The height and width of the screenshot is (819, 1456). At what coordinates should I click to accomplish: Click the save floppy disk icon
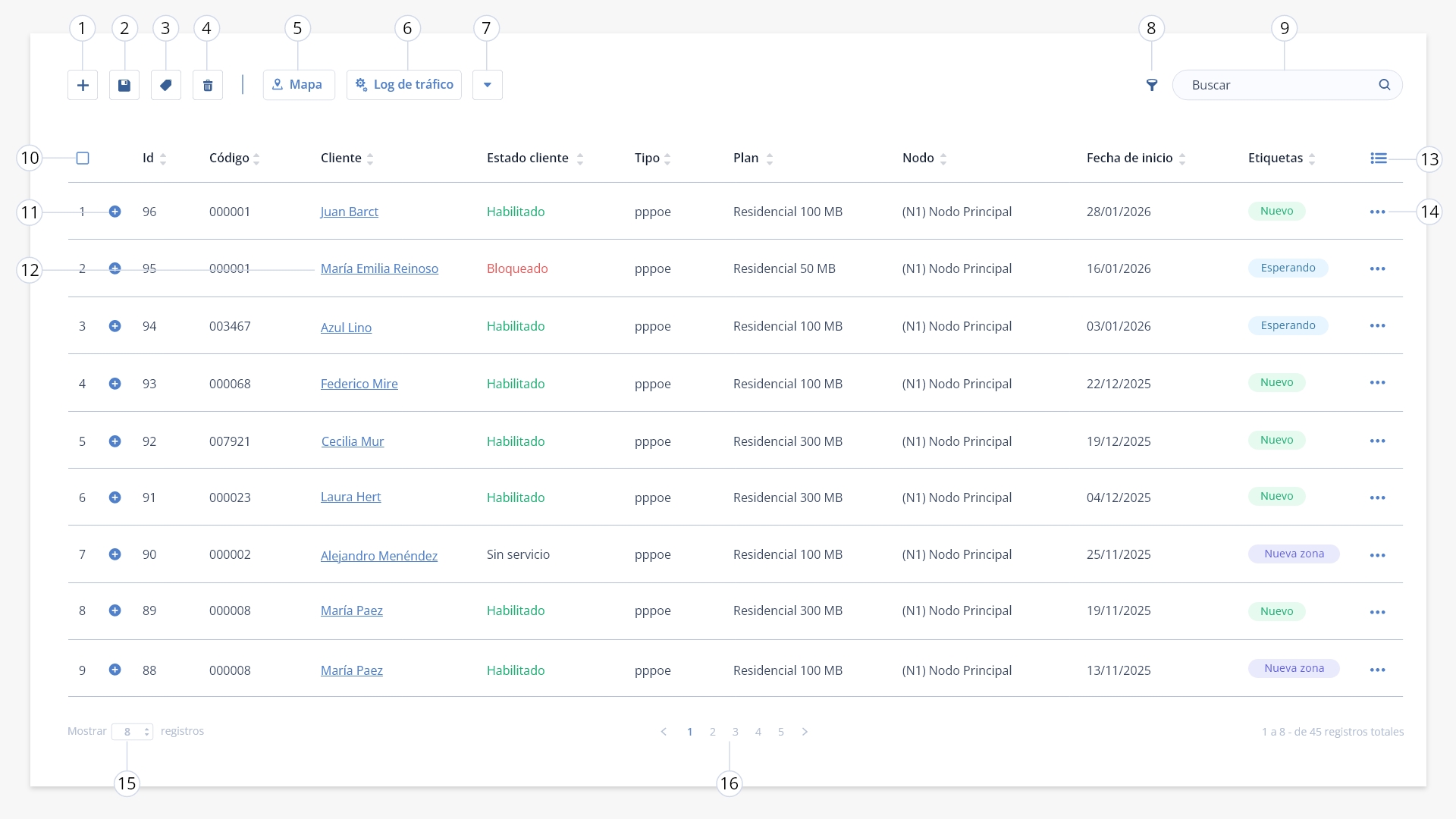tap(124, 85)
